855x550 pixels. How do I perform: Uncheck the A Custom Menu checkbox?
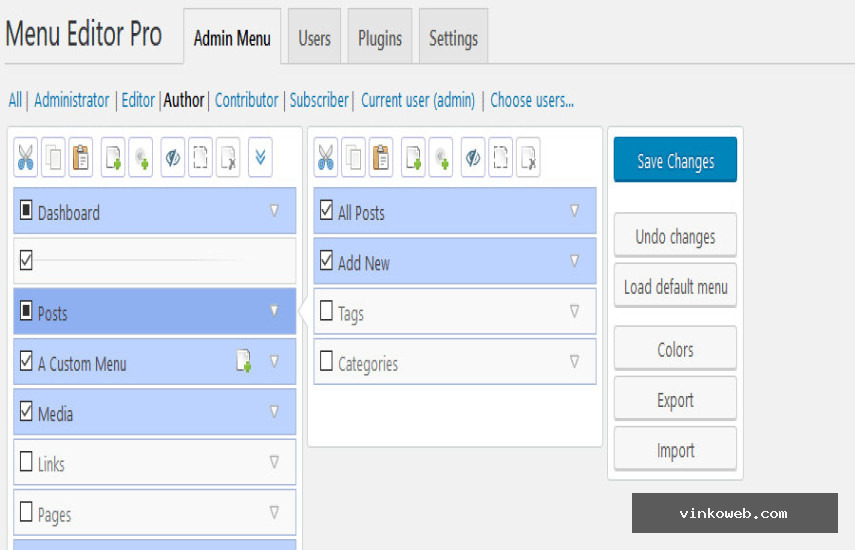26,360
